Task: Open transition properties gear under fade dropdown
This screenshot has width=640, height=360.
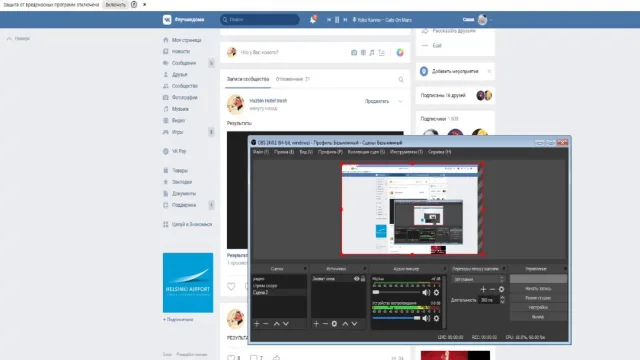Action: (x=502, y=289)
